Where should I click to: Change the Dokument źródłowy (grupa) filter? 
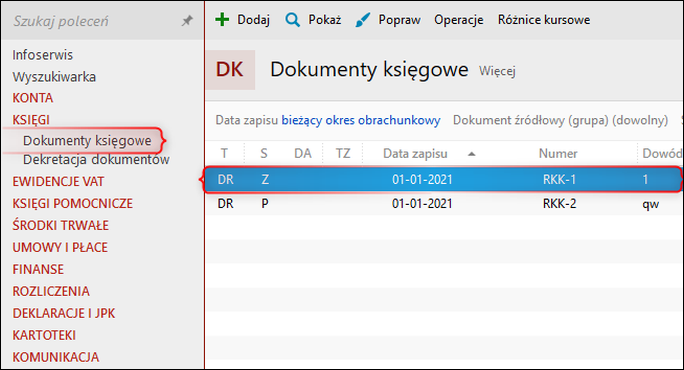click(x=561, y=120)
